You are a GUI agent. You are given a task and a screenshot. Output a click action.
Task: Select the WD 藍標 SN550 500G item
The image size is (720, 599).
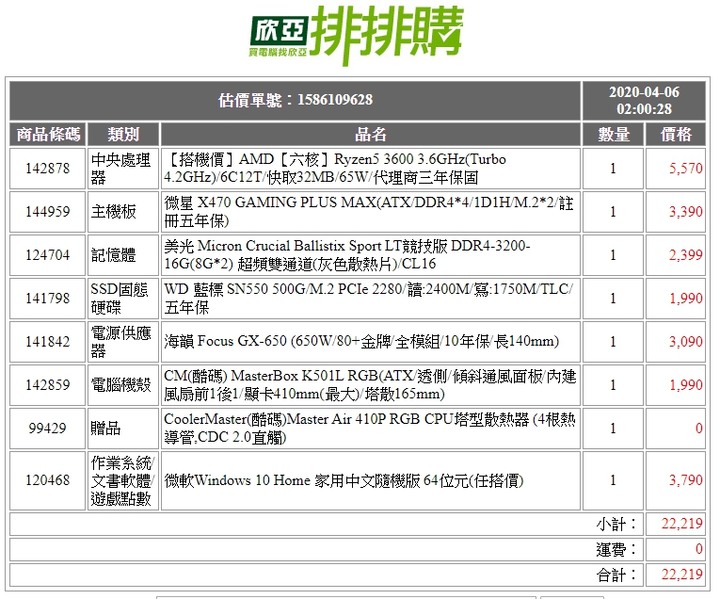click(x=371, y=298)
